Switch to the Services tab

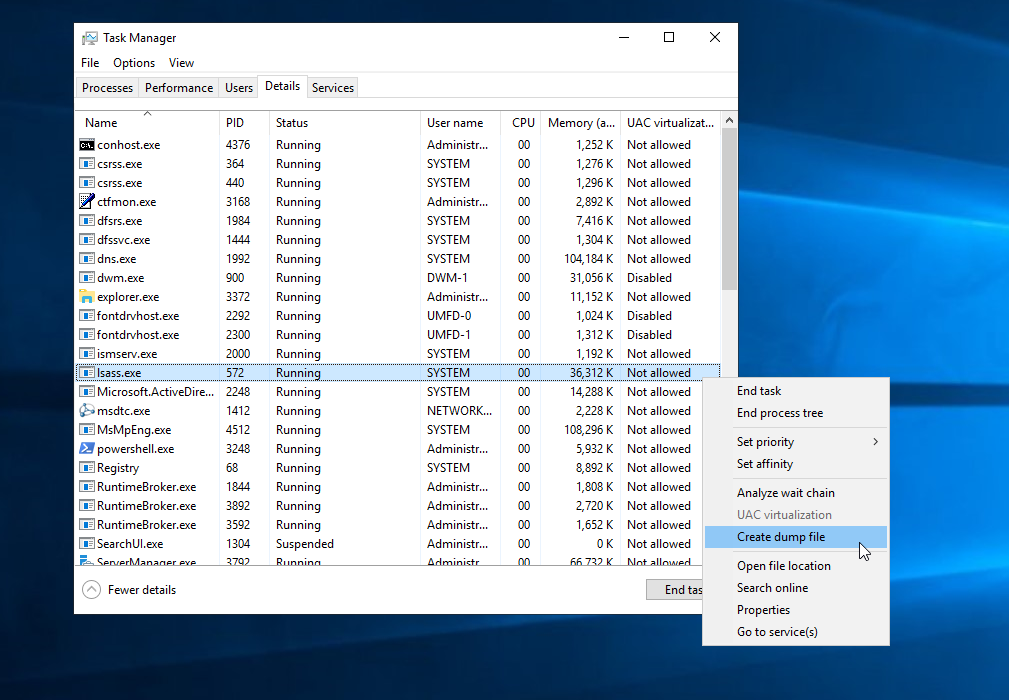point(333,88)
